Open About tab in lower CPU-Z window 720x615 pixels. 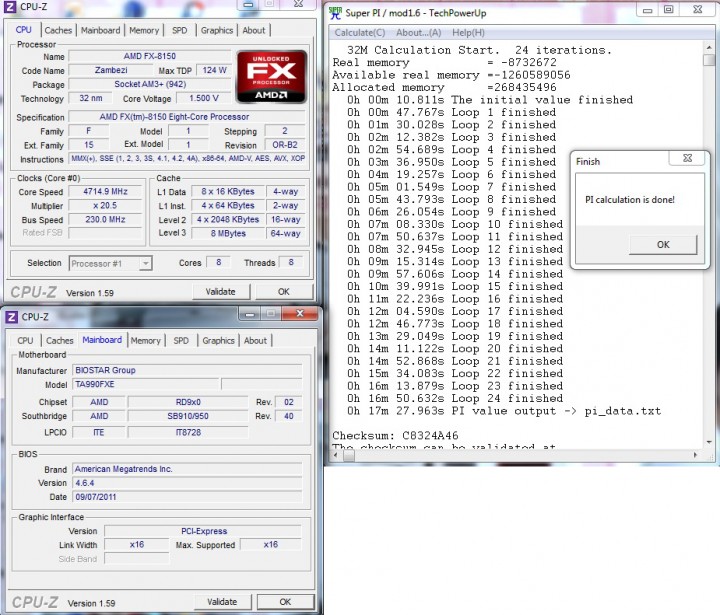tap(255, 341)
